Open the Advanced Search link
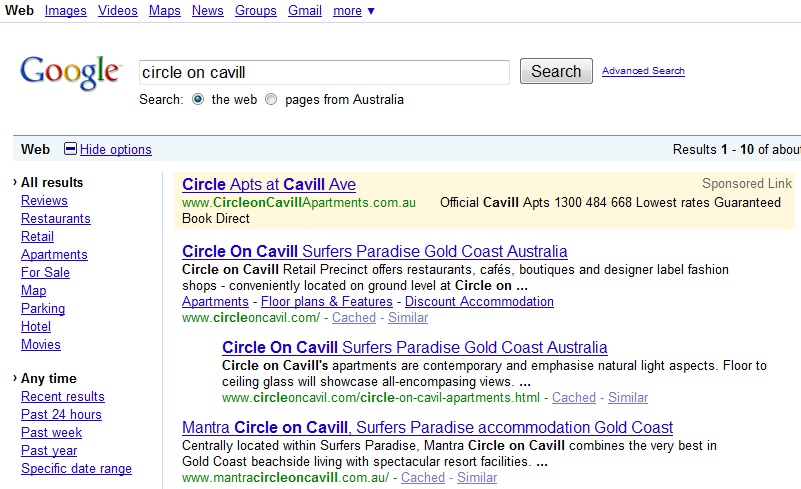The height and width of the screenshot is (489, 801). click(643, 71)
